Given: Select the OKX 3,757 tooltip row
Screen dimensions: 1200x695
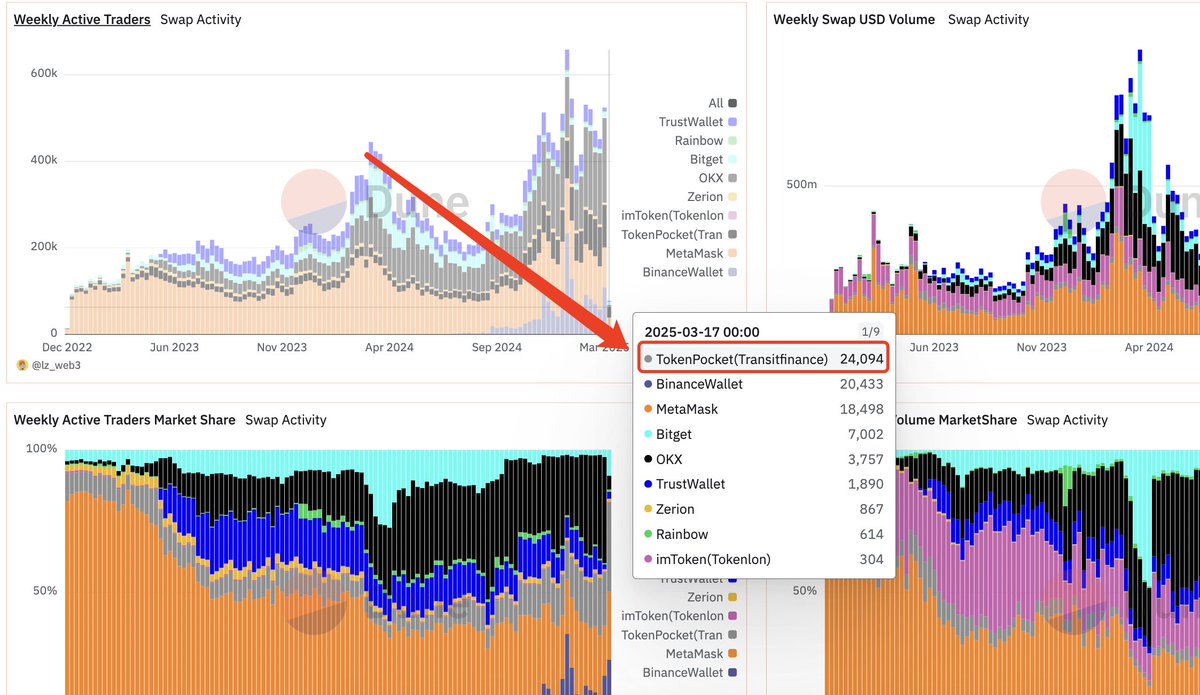Looking at the screenshot, I should point(764,459).
